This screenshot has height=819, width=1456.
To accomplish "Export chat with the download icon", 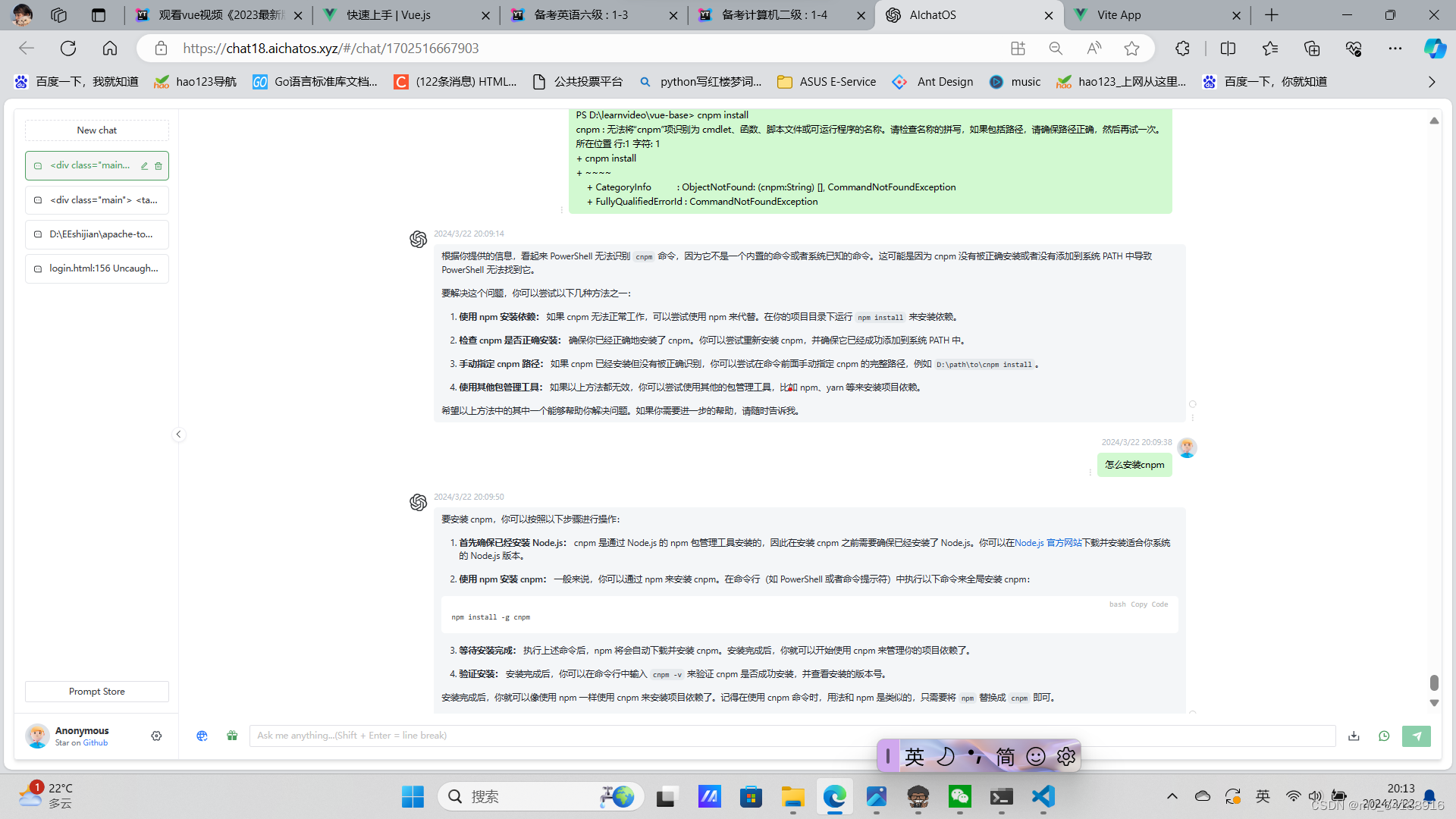I will click(x=1354, y=736).
